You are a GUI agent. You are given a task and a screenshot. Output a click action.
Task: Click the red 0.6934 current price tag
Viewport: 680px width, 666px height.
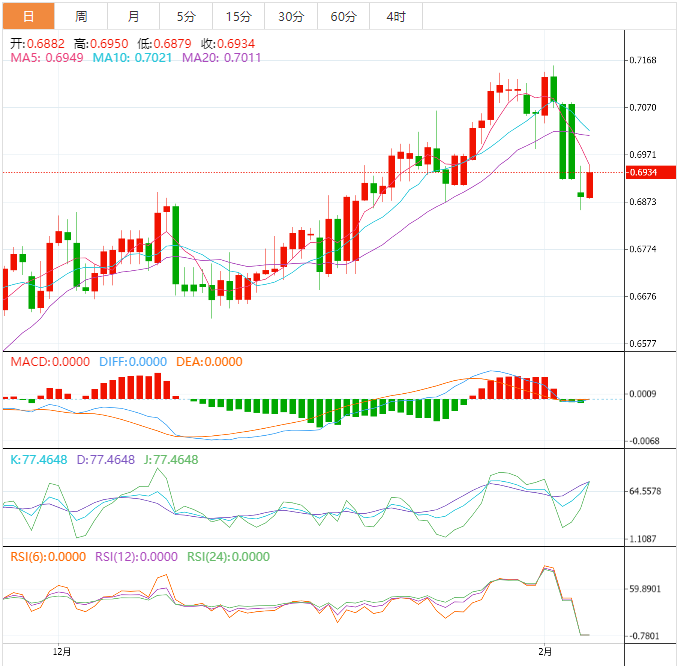[642, 173]
